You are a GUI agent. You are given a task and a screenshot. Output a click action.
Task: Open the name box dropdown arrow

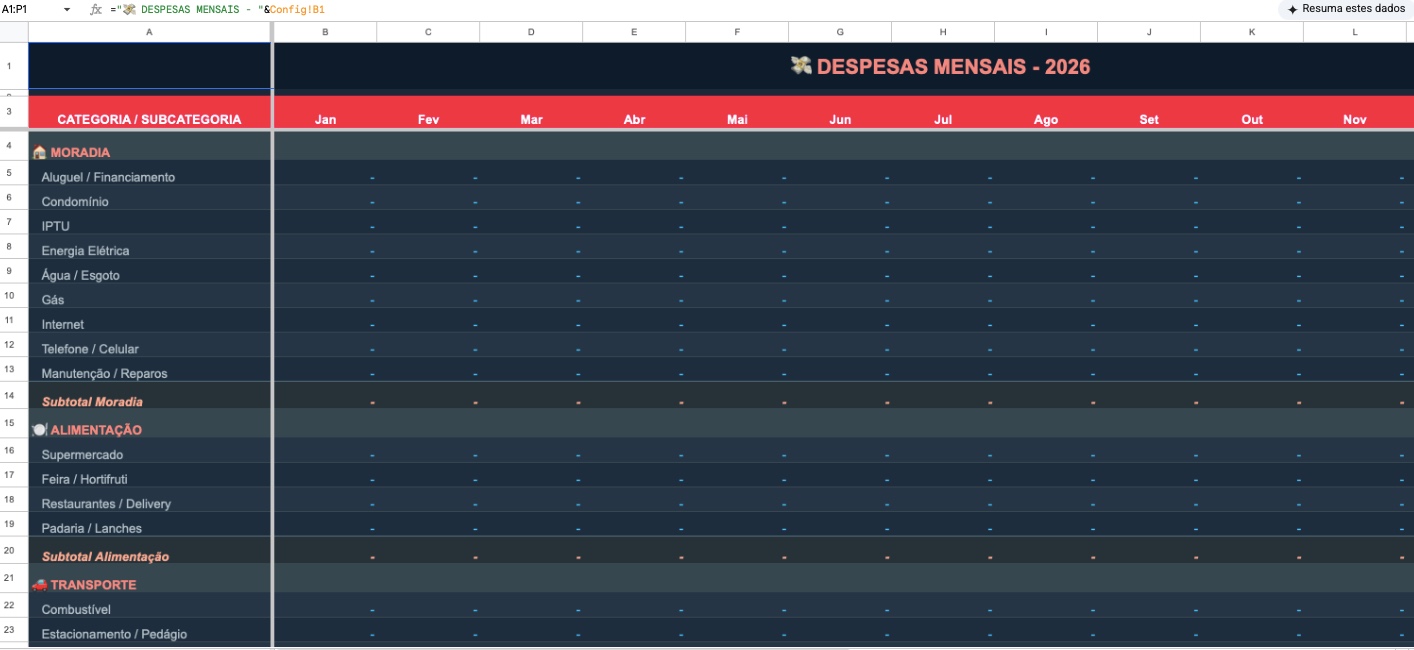point(67,9)
